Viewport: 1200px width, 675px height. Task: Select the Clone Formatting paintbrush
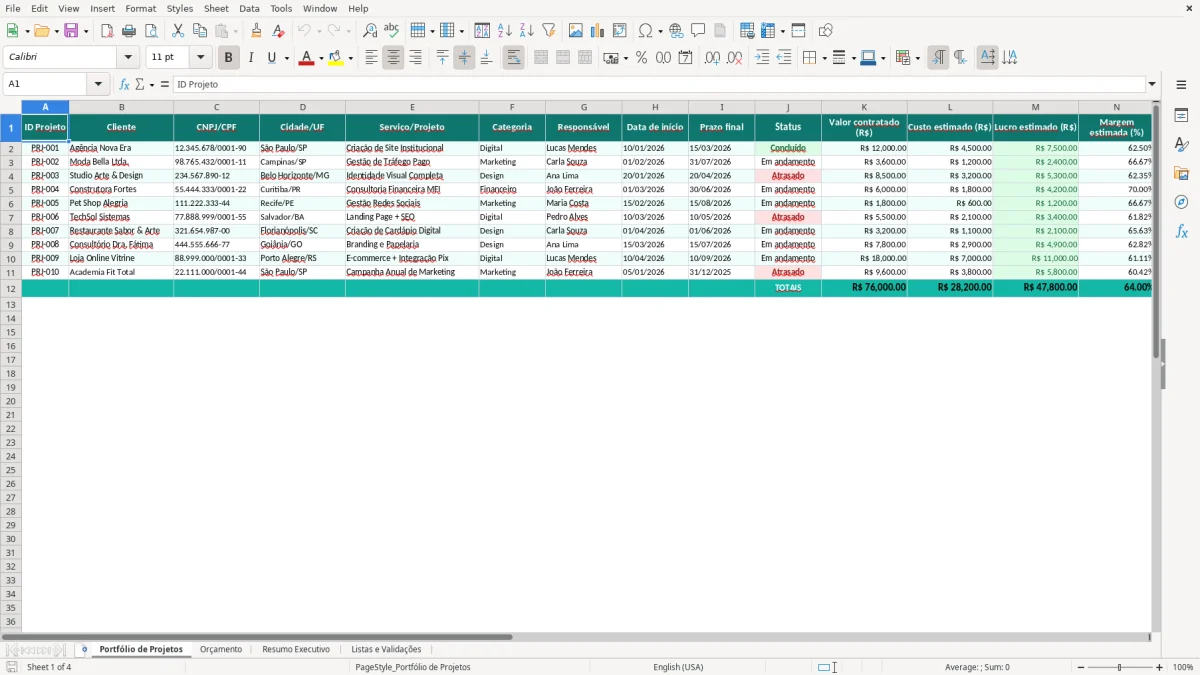coord(257,31)
